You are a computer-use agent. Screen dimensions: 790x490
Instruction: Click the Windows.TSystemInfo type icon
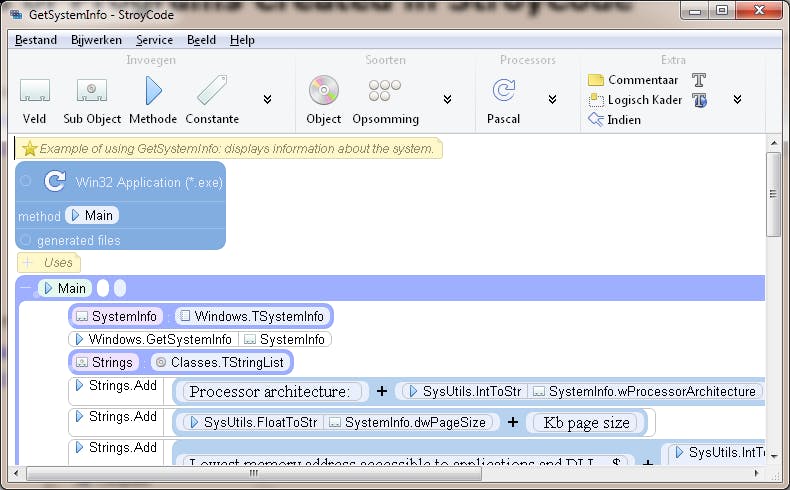185,316
